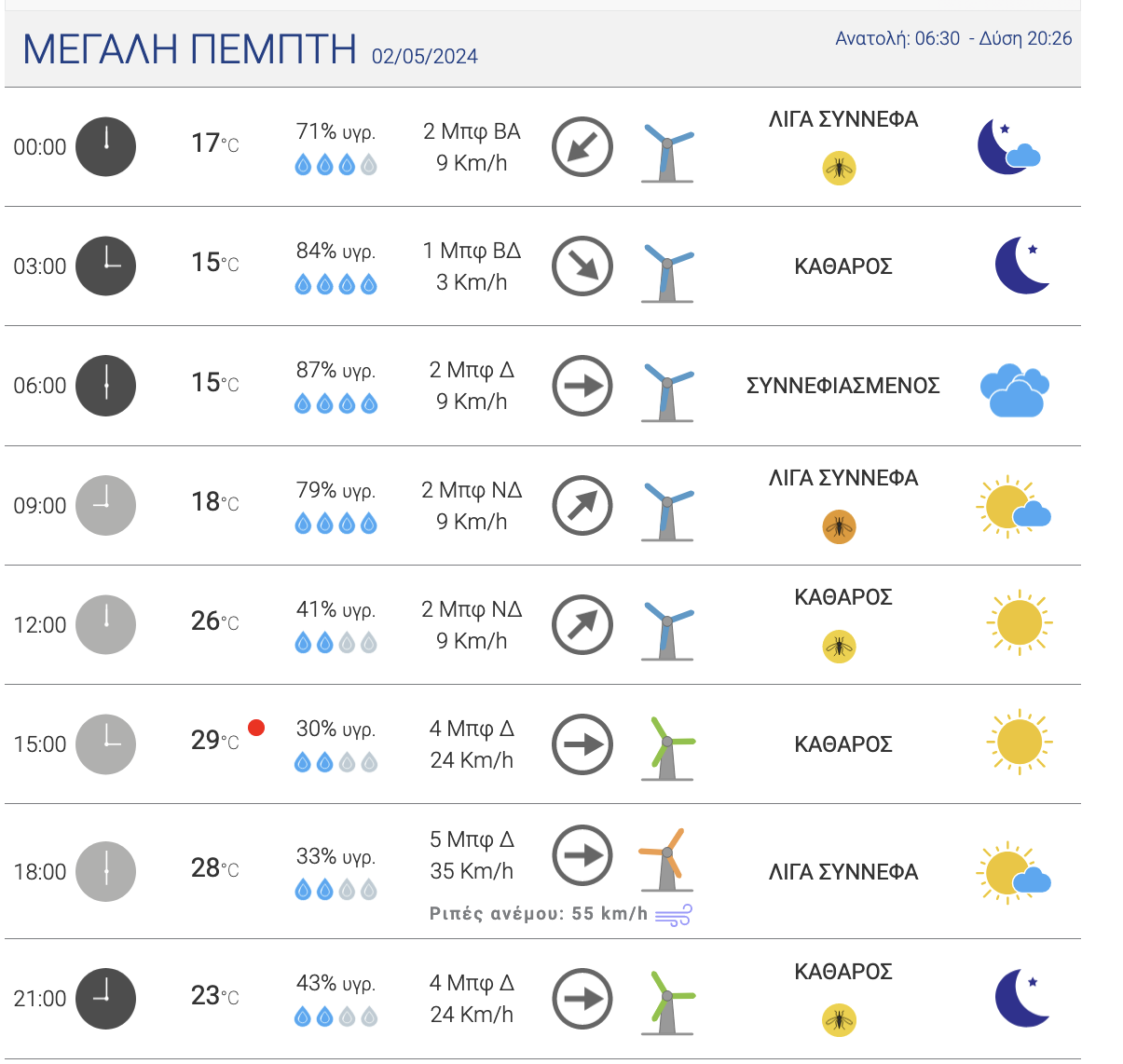Click the 29°C temperature reading
1123x1064 pixels.
(x=214, y=741)
